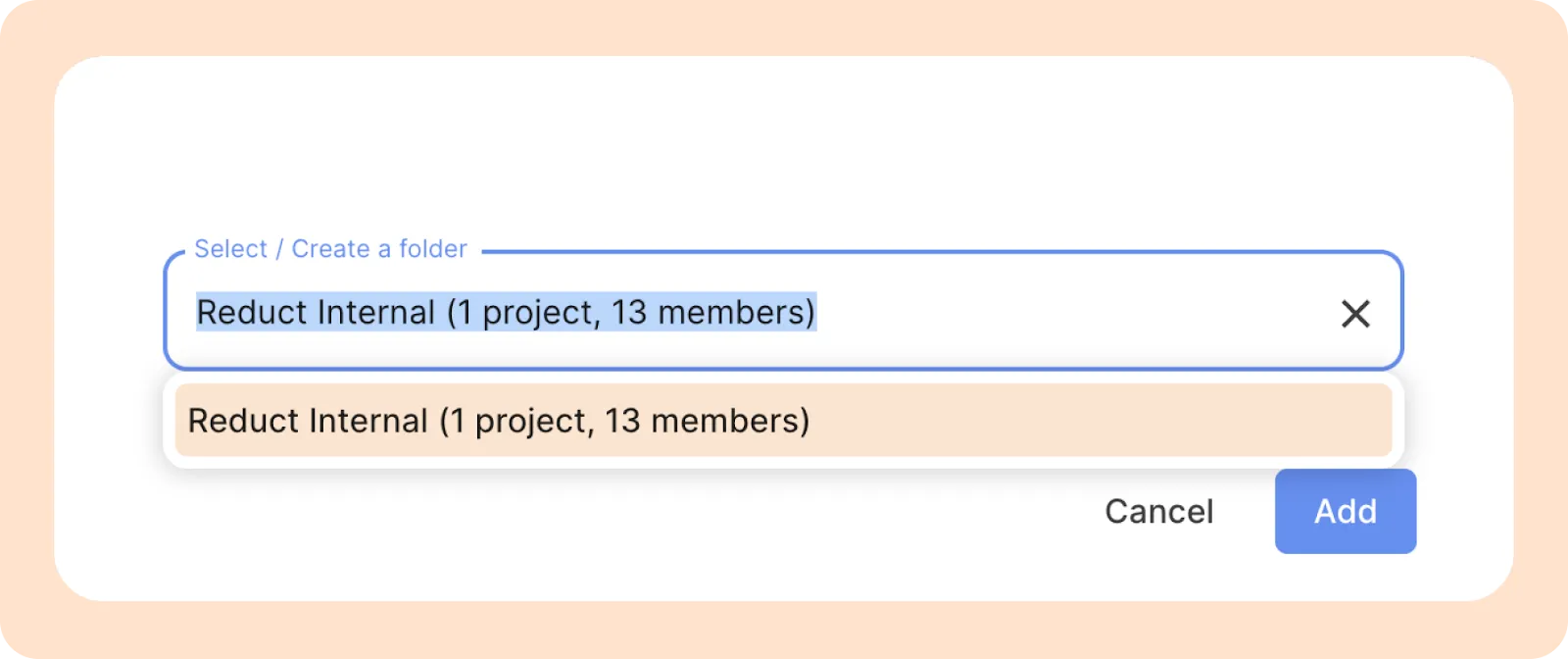Click empty space right of the folder text
The image size is (1568, 659).
tap(1068, 313)
